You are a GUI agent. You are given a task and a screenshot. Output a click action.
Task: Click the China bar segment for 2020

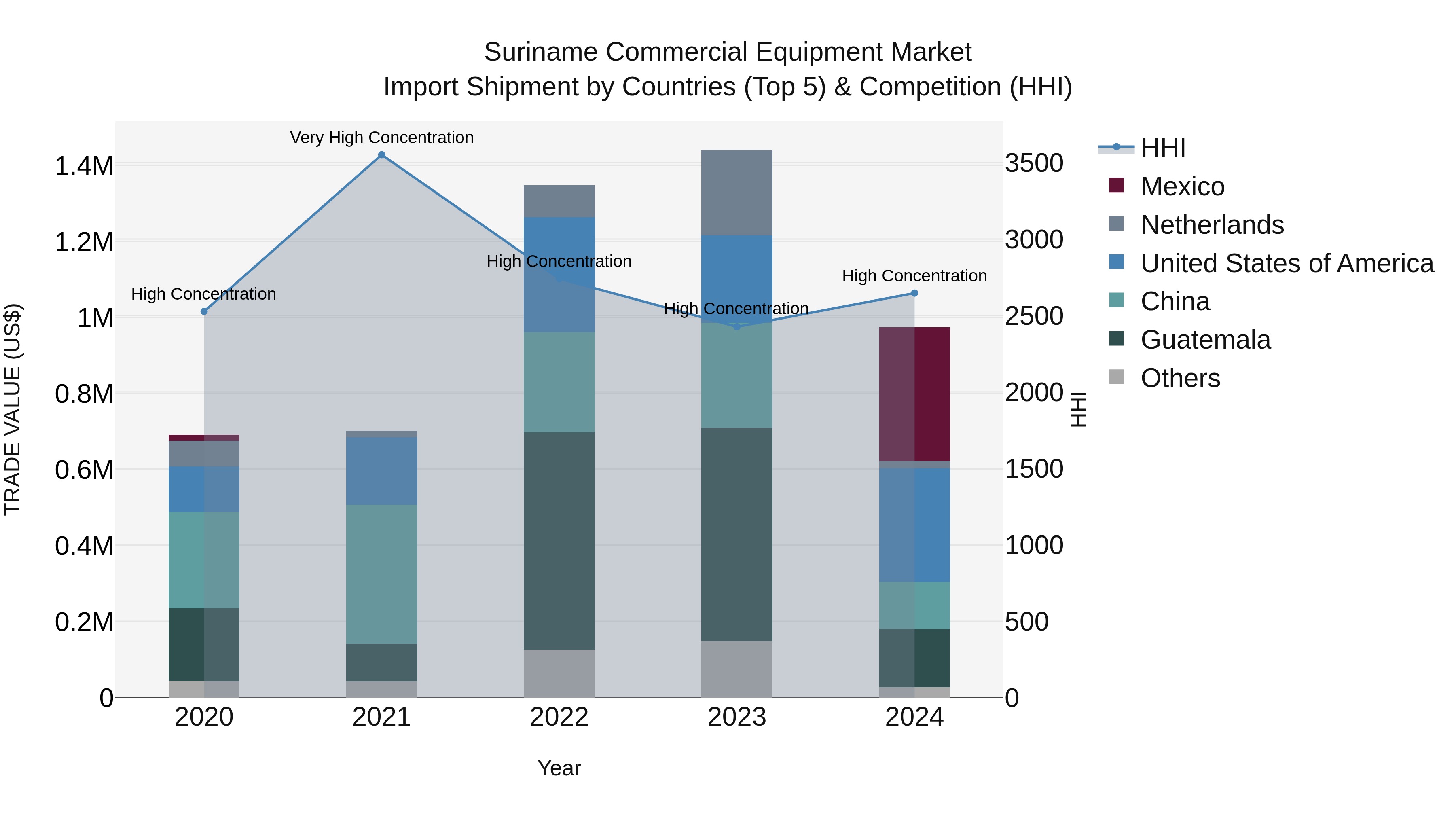pyautogui.click(x=204, y=560)
